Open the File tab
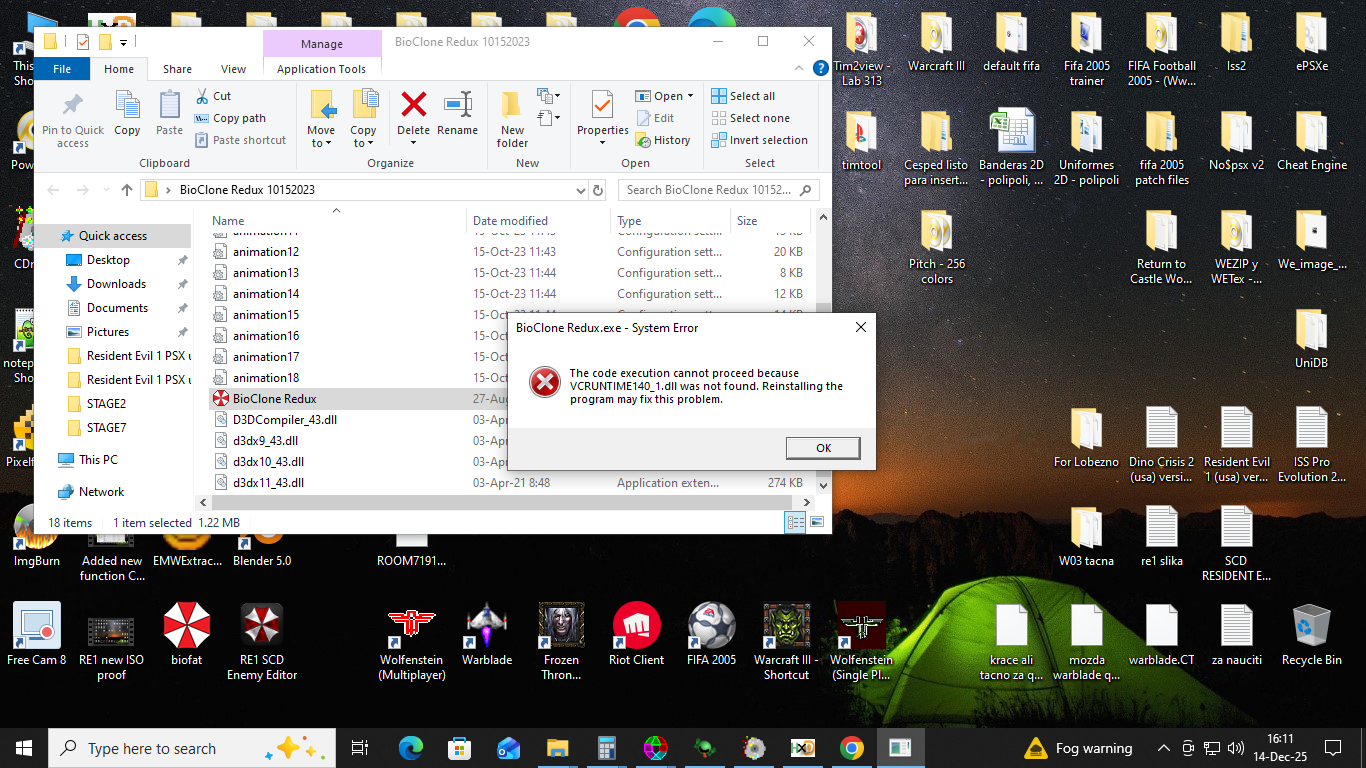Image resolution: width=1366 pixels, height=768 pixels. (x=62, y=69)
